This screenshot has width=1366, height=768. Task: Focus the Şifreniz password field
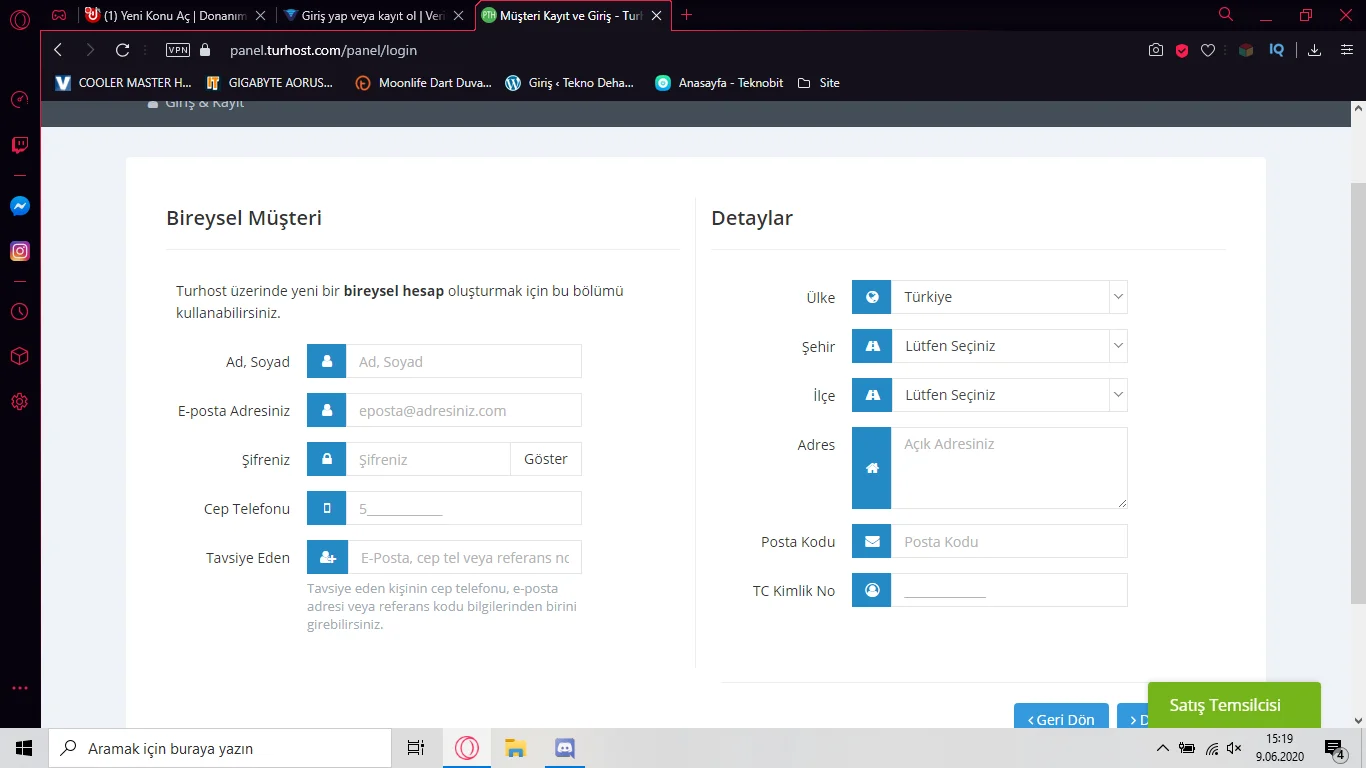pyautogui.click(x=428, y=459)
